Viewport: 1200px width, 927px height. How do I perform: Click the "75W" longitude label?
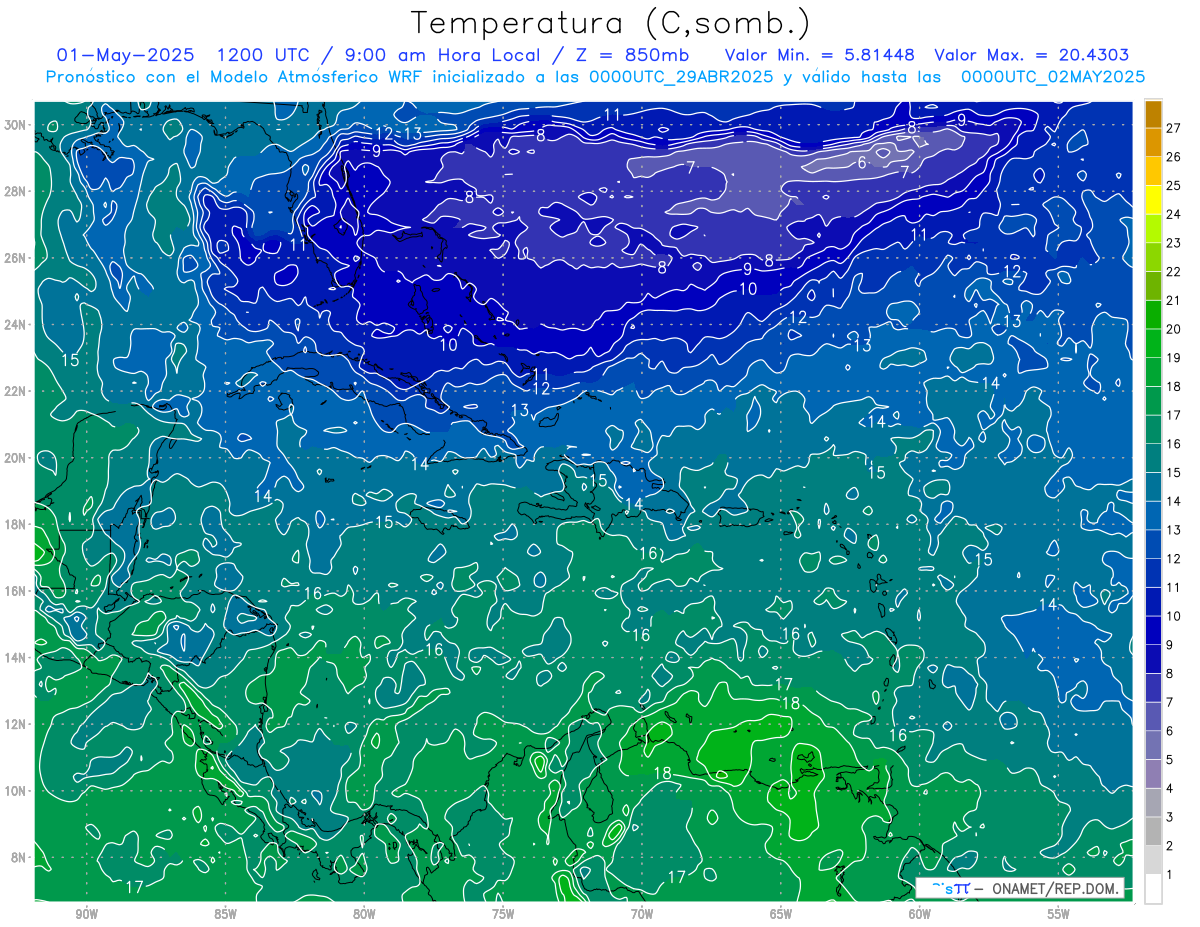coord(503,914)
